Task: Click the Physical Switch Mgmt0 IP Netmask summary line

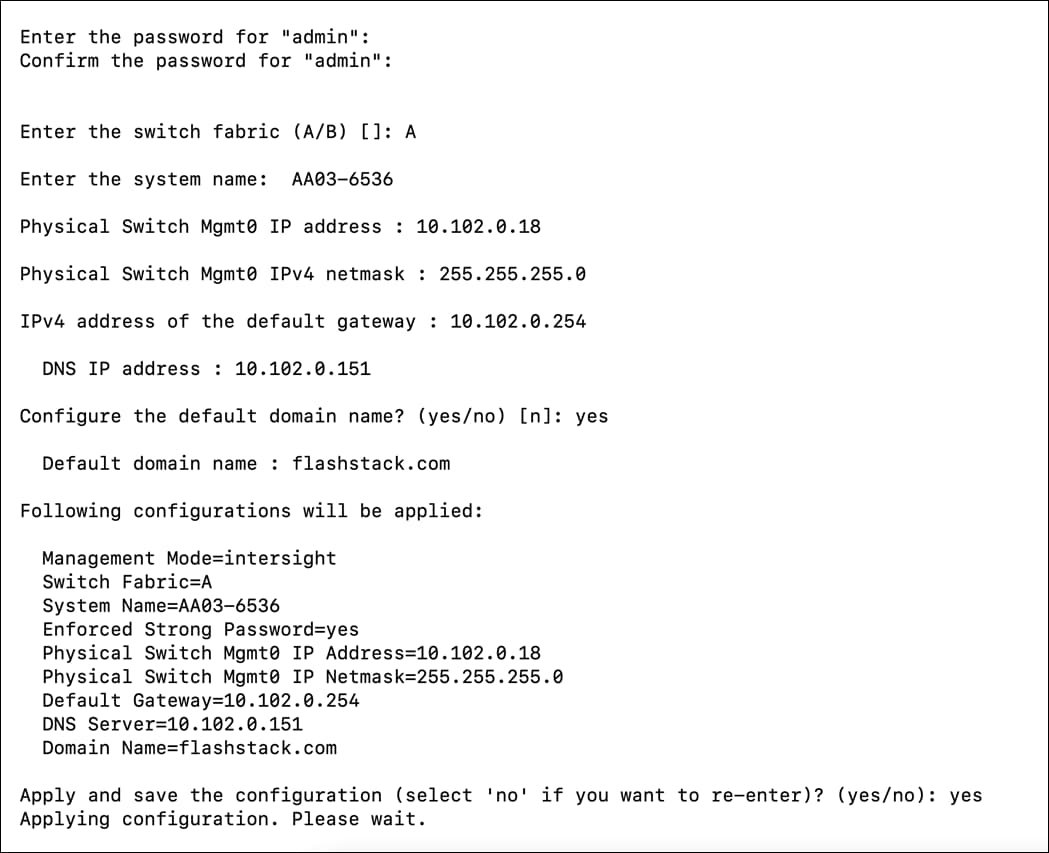Action: 302,677
